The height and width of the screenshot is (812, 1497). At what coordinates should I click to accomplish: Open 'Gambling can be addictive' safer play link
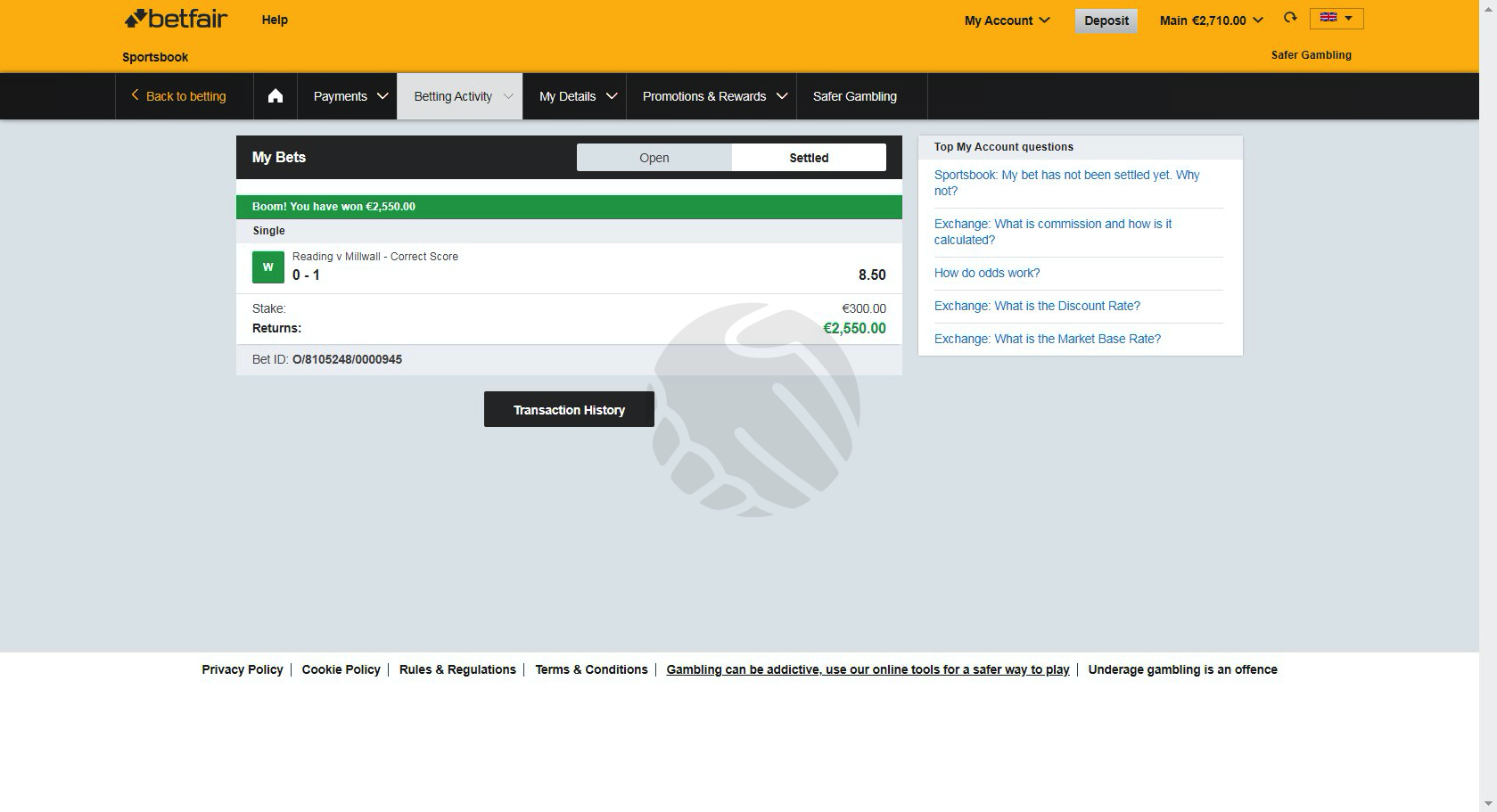tap(868, 669)
